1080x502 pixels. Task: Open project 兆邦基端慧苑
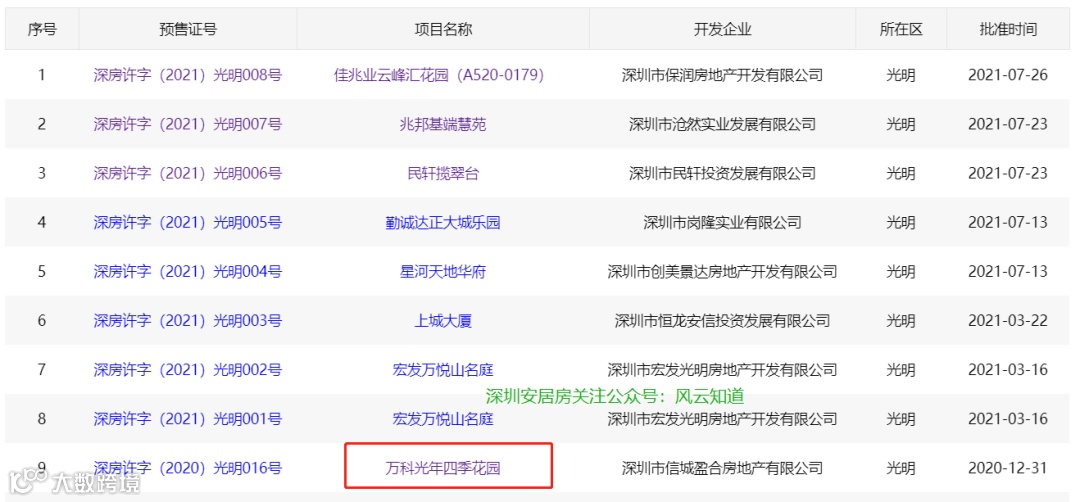click(x=443, y=124)
